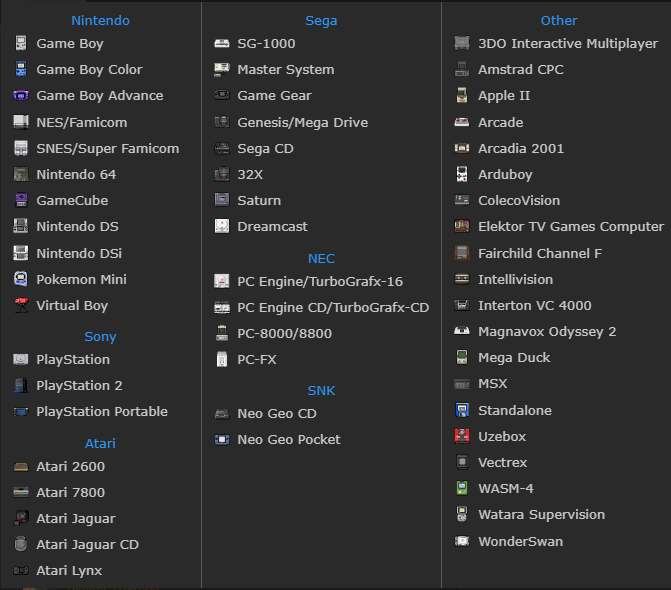Open Arcade system link
Image resolution: width=671 pixels, height=590 pixels.
coord(501,122)
